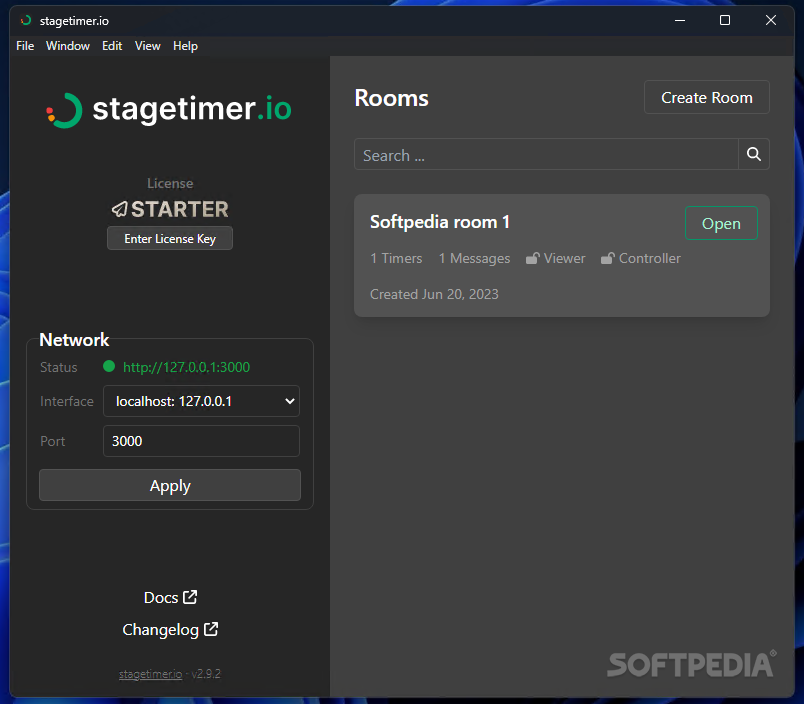Click the paper plane license icon

119,209
